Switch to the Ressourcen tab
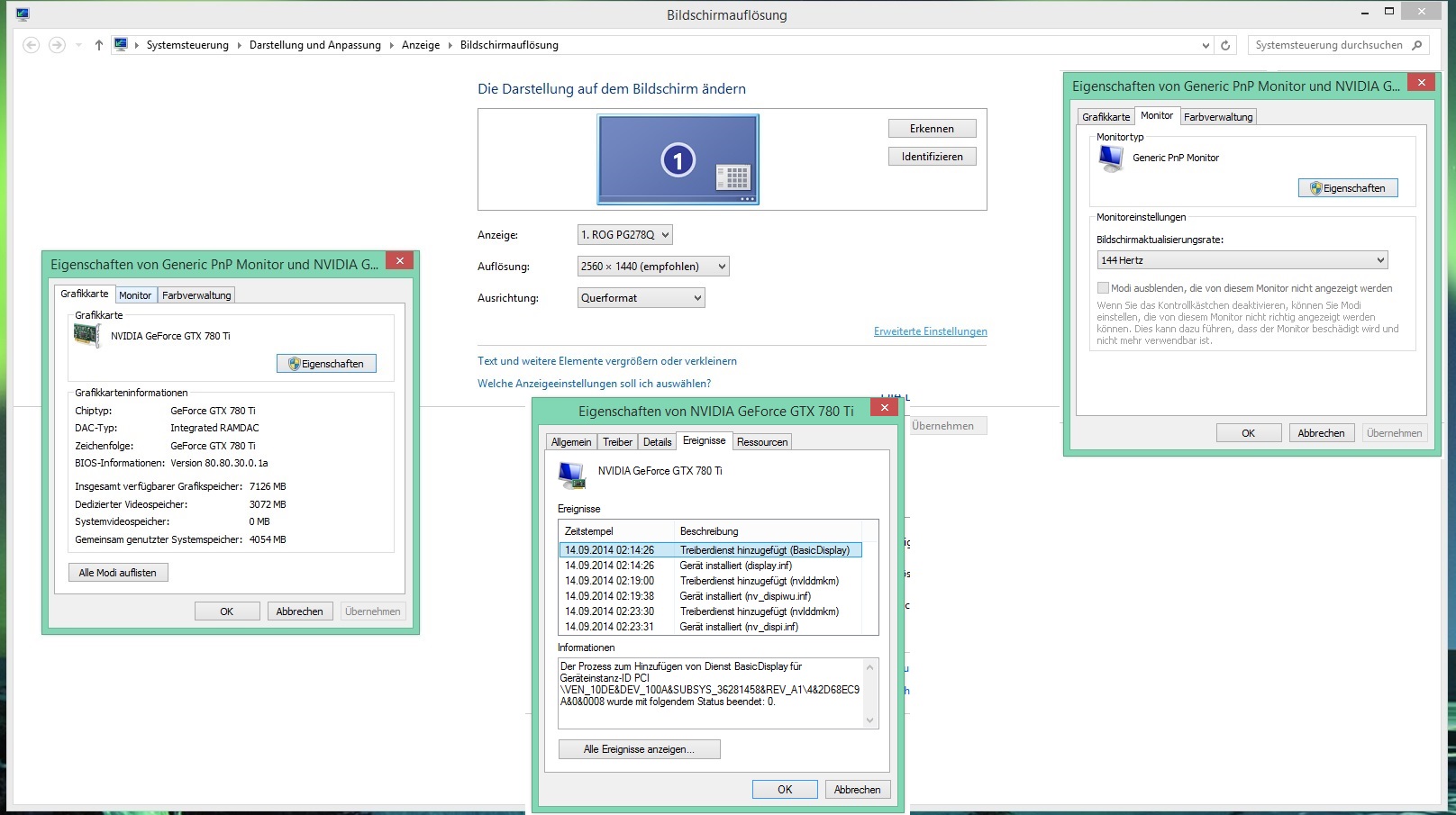Screen dimensions: 1456x815 click(762, 442)
